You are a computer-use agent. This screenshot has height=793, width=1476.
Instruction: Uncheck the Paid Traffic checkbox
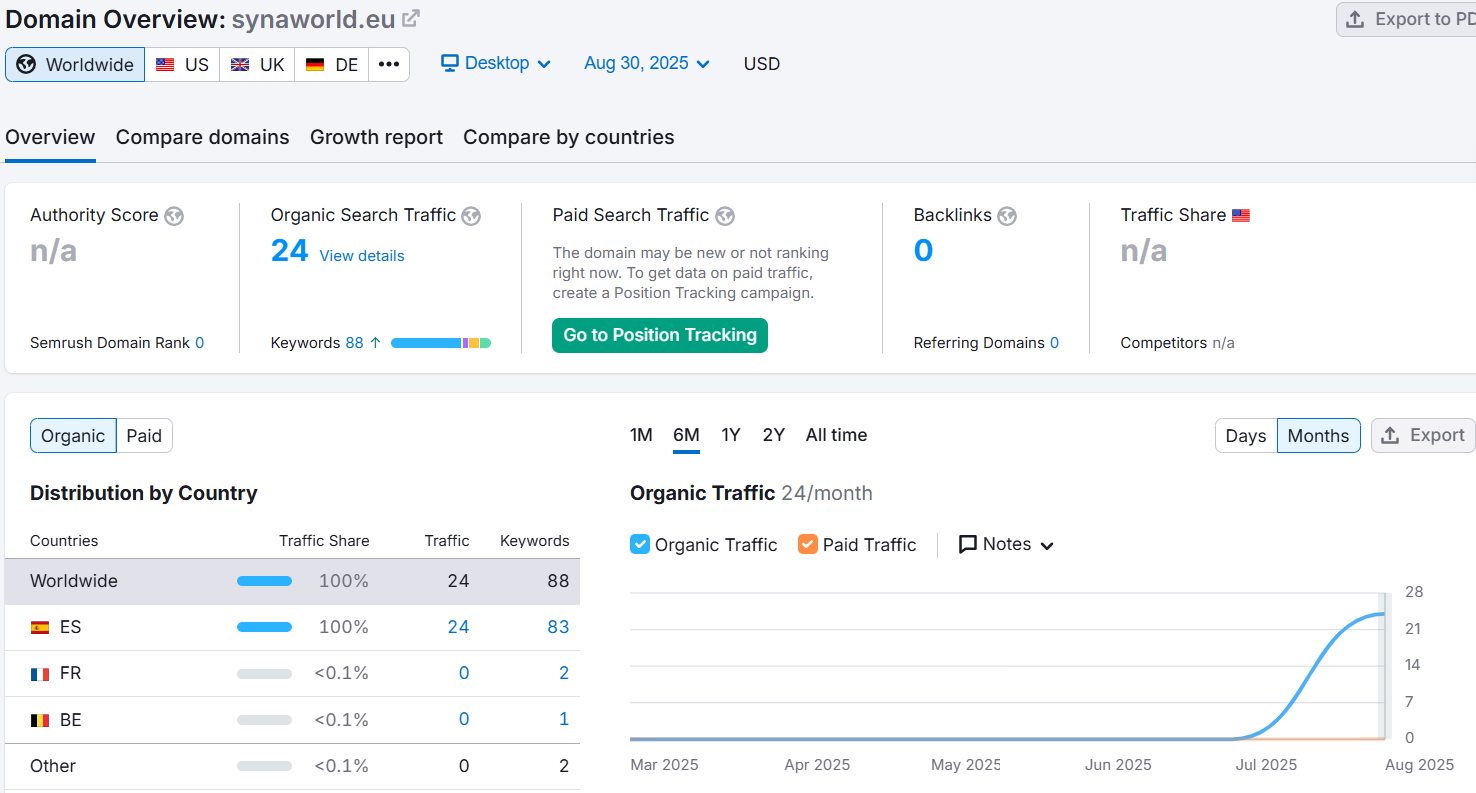pyautogui.click(x=808, y=544)
